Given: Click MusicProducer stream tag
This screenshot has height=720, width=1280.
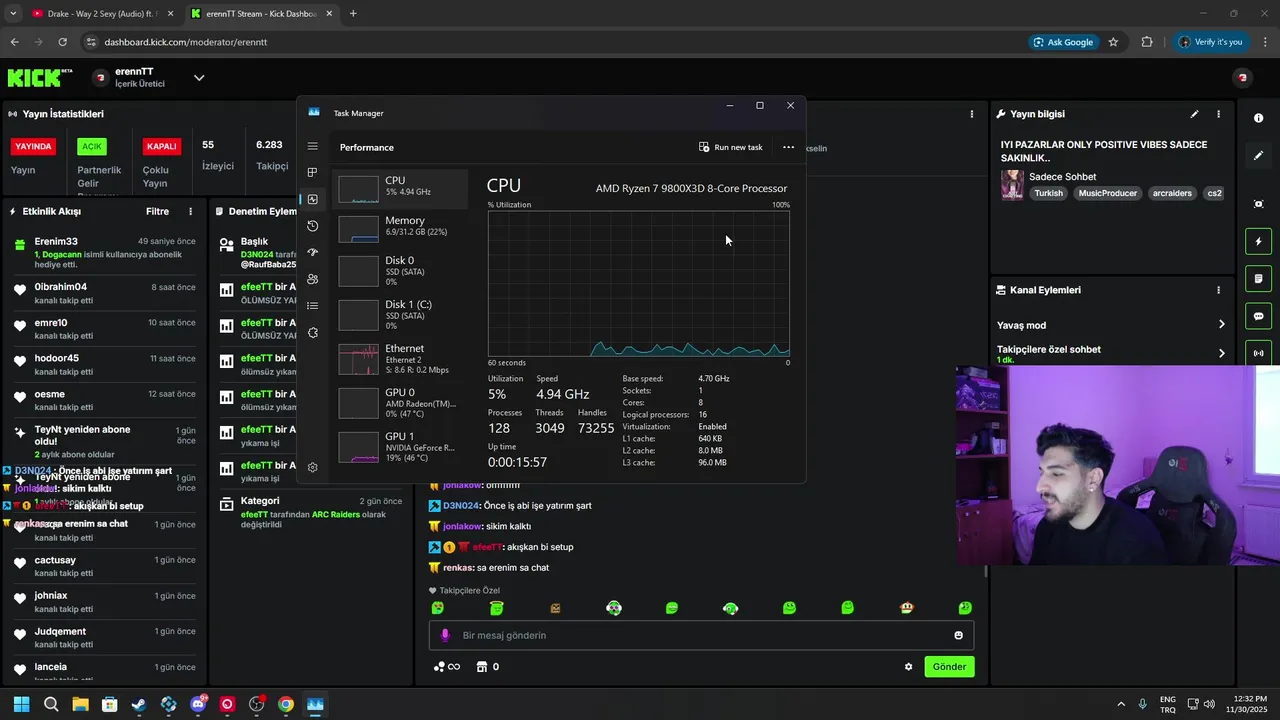Looking at the screenshot, I should [1108, 193].
